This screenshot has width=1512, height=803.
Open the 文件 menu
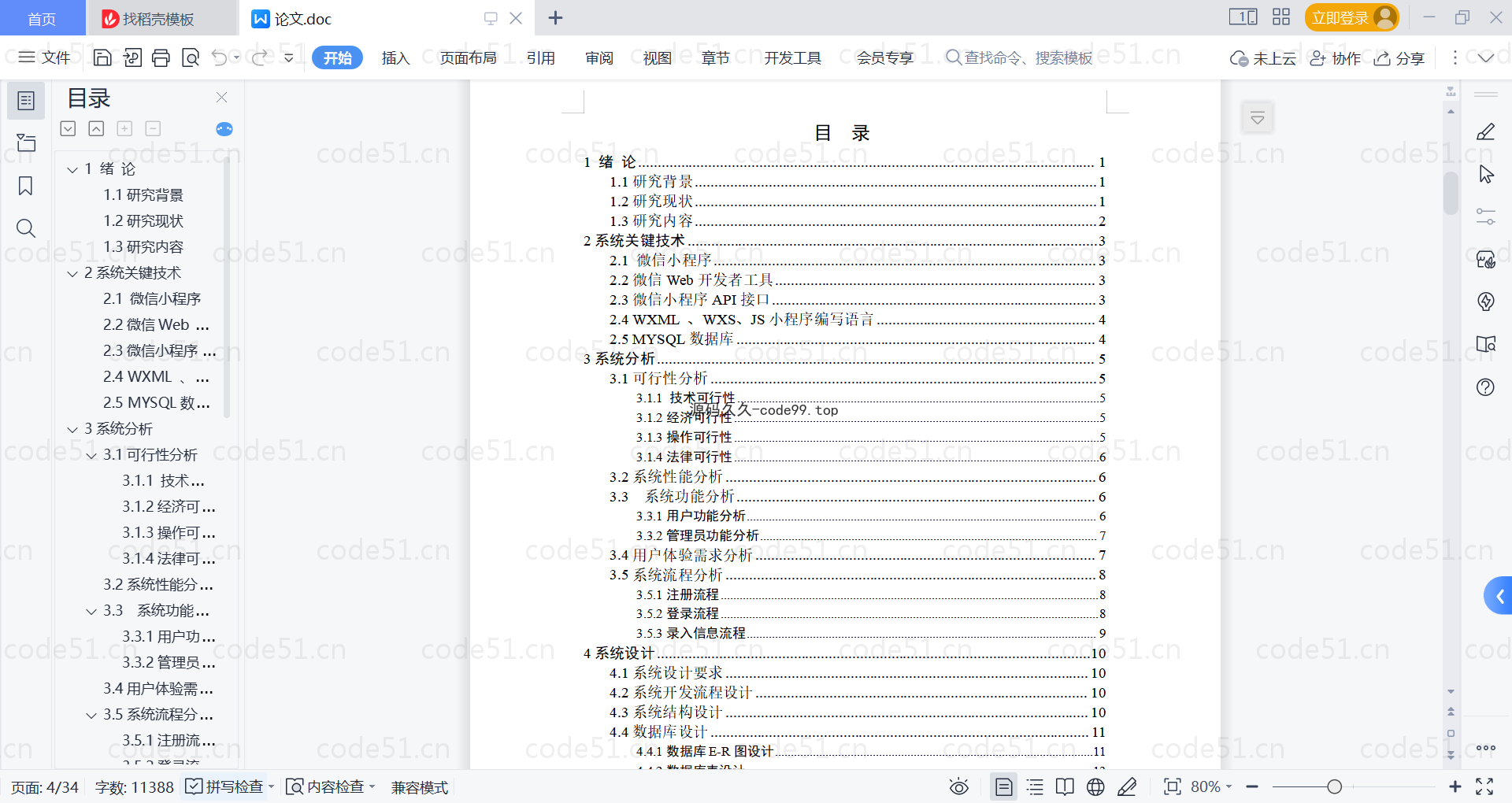click(x=45, y=57)
